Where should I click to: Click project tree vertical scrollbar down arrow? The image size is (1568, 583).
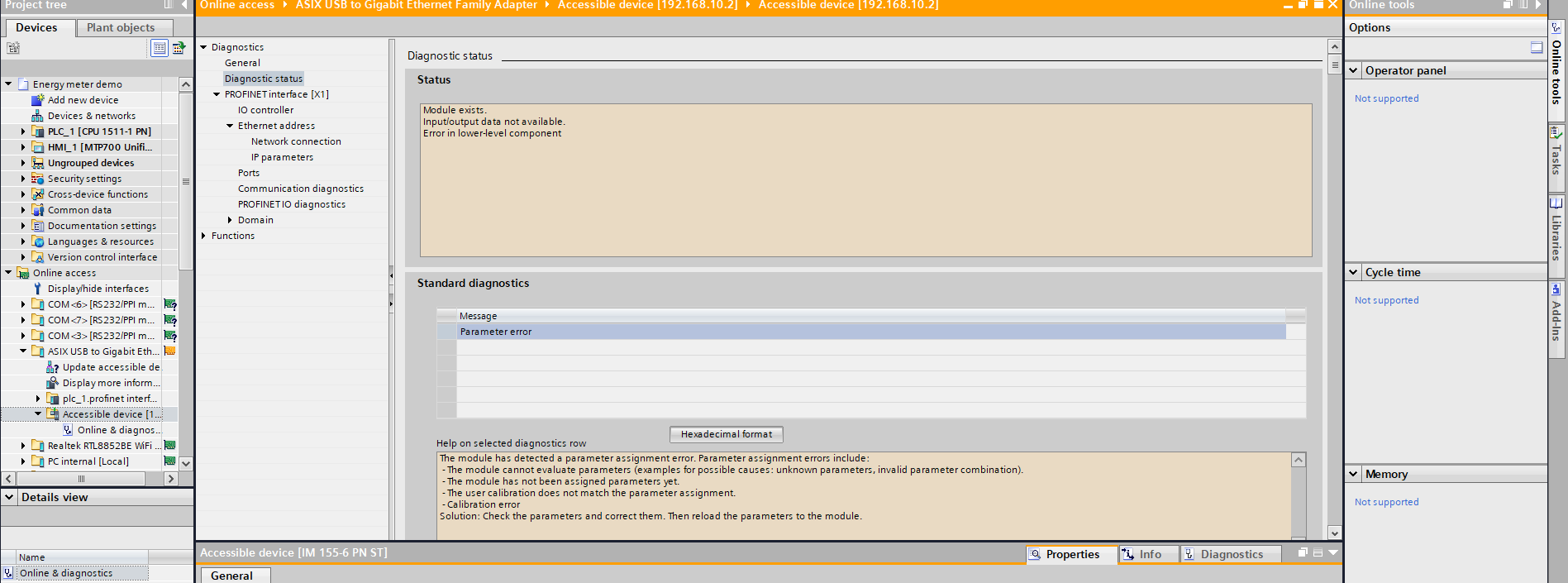point(186,463)
